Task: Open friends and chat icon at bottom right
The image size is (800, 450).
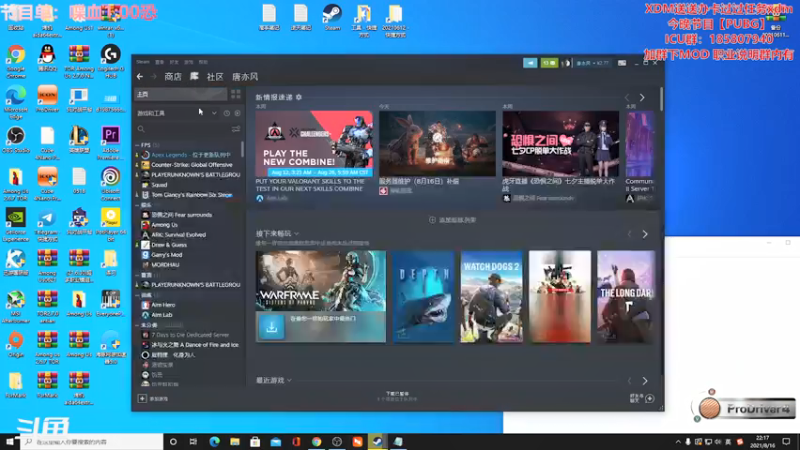Action: pyautogui.click(x=649, y=398)
